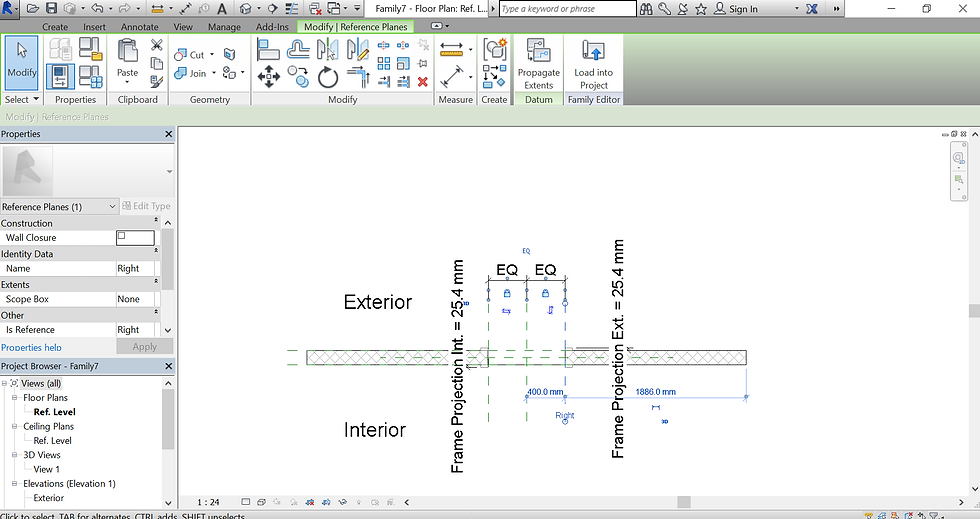Viewport: 980px width, 519px height.
Task: Open the Join geometry dropdown
Action: (x=214, y=73)
